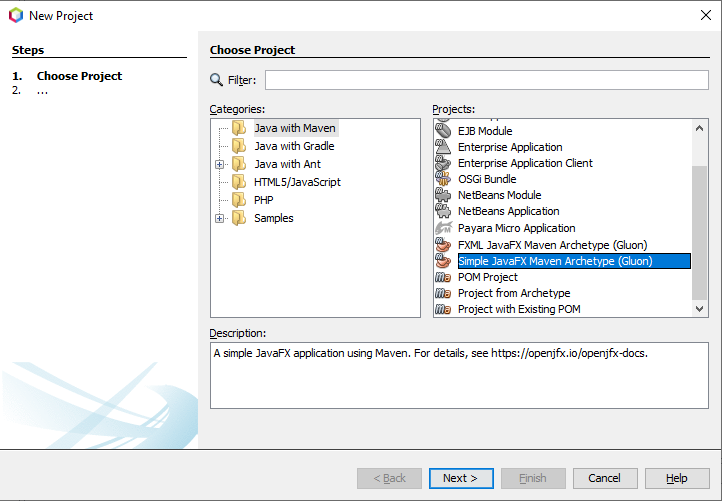The height and width of the screenshot is (502, 725).
Task: Choose the HTML5/JavaScript category
Action: [297, 182]
